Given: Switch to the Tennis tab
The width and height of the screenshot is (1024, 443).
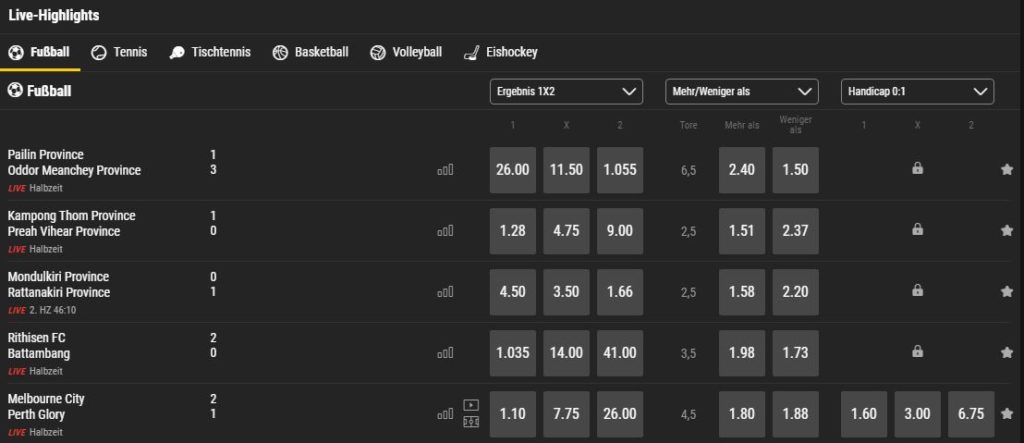Looking at the screenshot, I should point(119,52).
